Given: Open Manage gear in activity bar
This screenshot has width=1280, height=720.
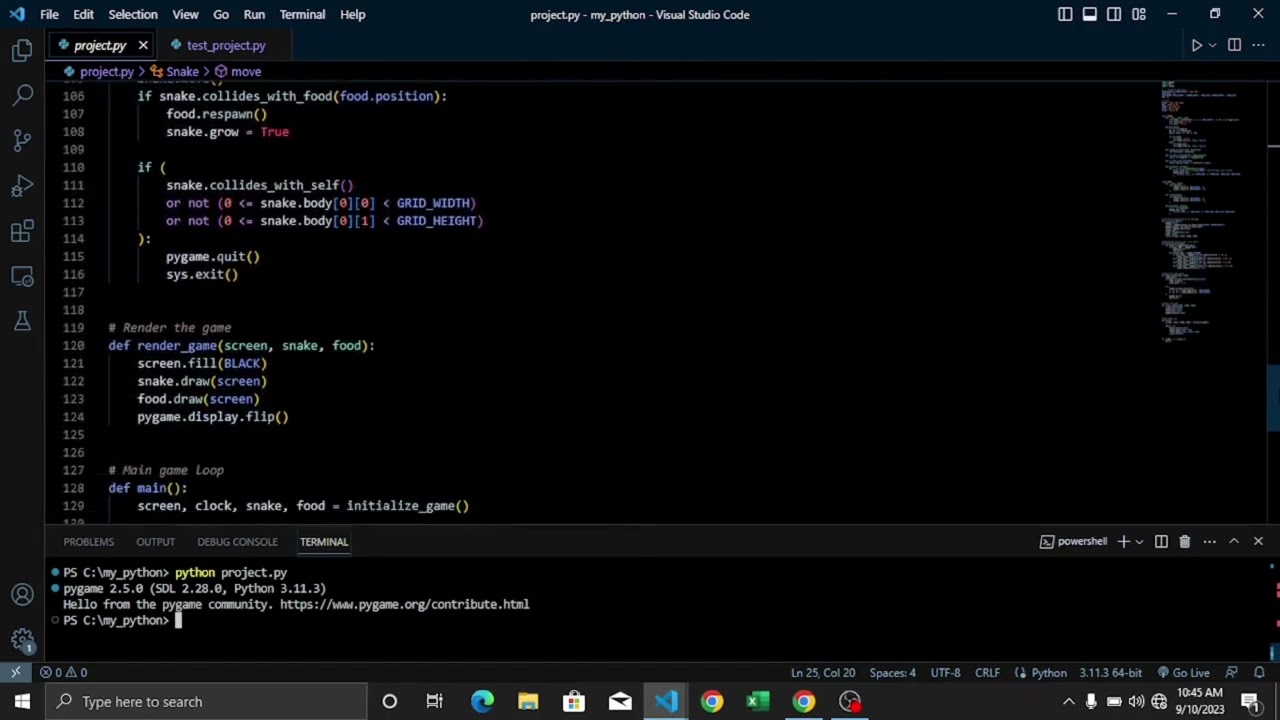Looking at the screenshot, I should pyautogui.click(x=22, y=640).
